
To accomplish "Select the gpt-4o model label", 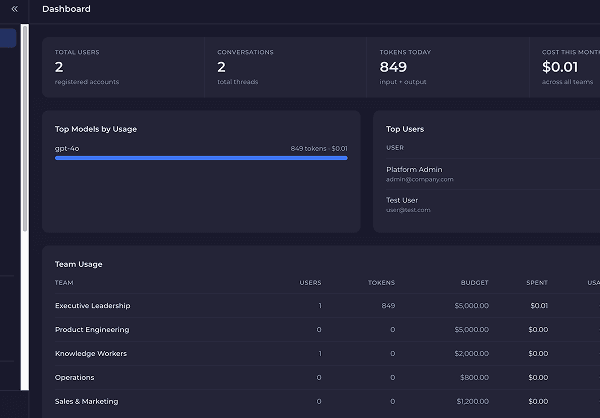I will pos(67,149).
